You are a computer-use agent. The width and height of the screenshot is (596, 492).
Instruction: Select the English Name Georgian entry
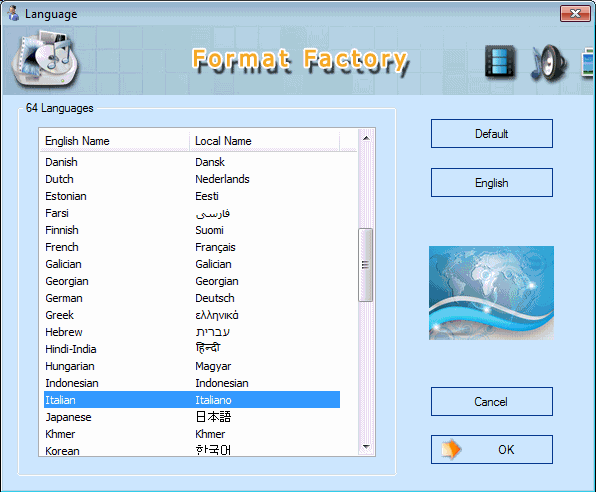[x=67, y=281]
